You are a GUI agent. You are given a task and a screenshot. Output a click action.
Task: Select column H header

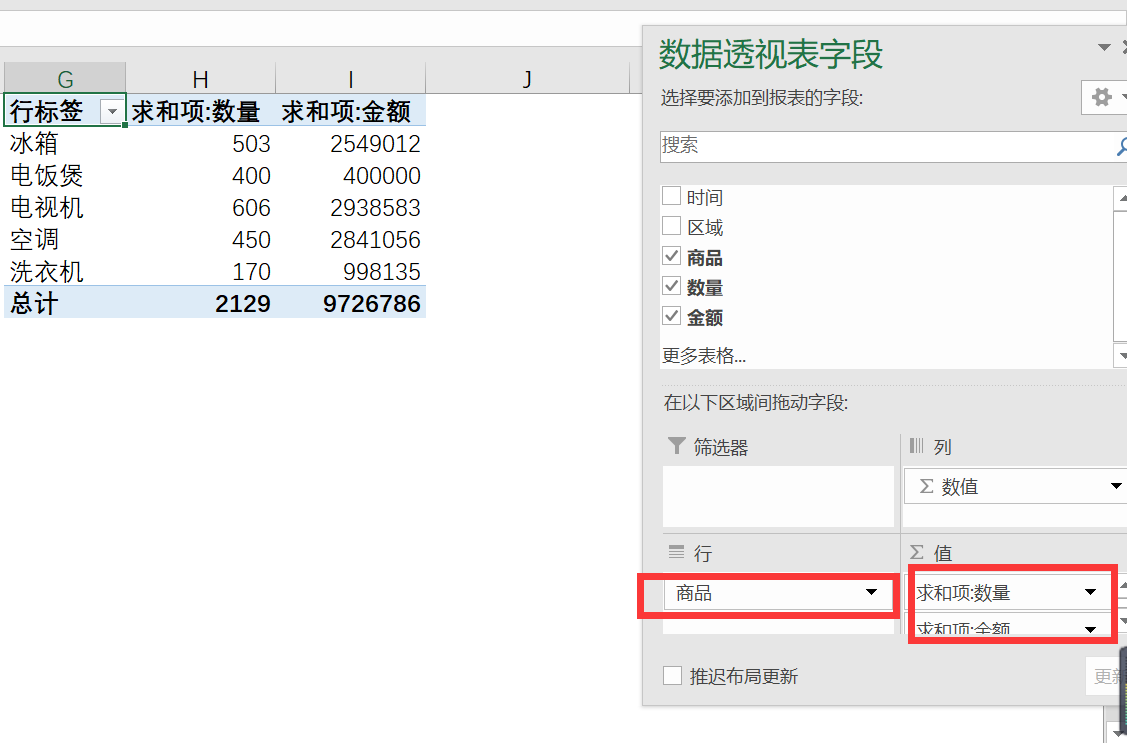201,78
